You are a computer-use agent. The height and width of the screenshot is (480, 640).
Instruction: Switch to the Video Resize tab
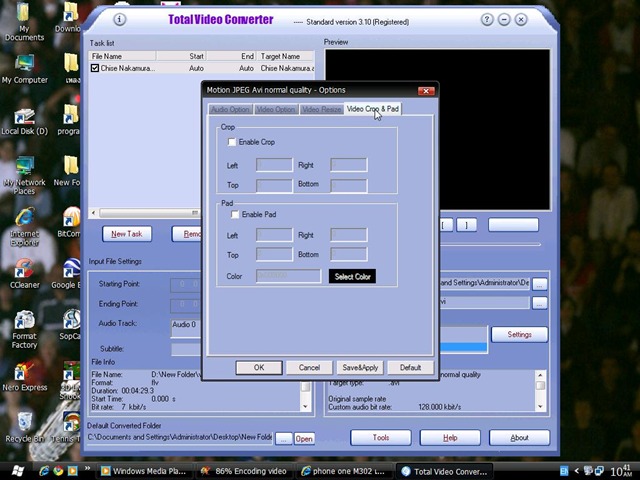click(x=321, y=109)
